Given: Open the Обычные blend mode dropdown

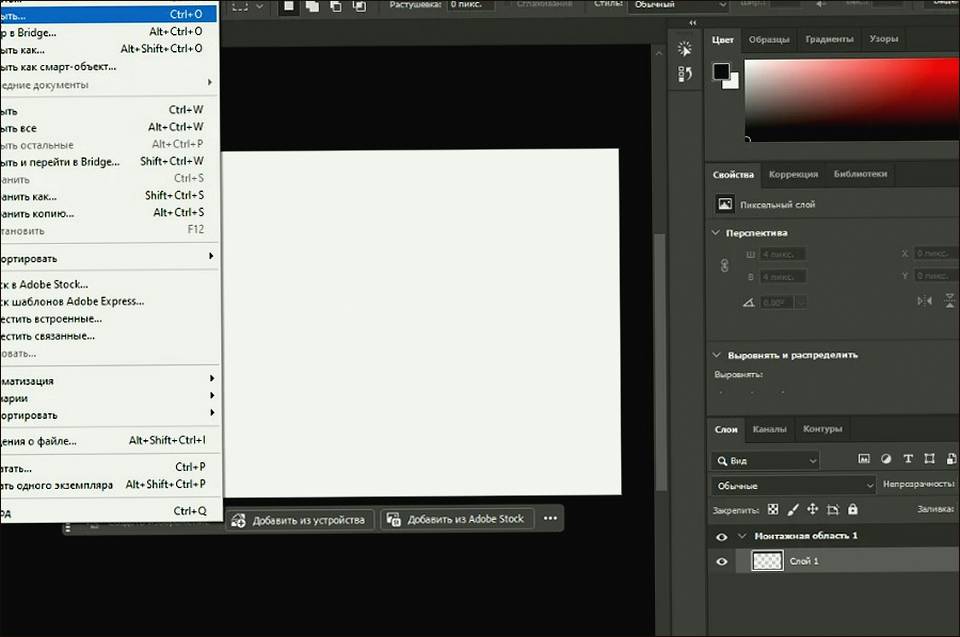Looking at the screenshot, I should coord(793,485).
